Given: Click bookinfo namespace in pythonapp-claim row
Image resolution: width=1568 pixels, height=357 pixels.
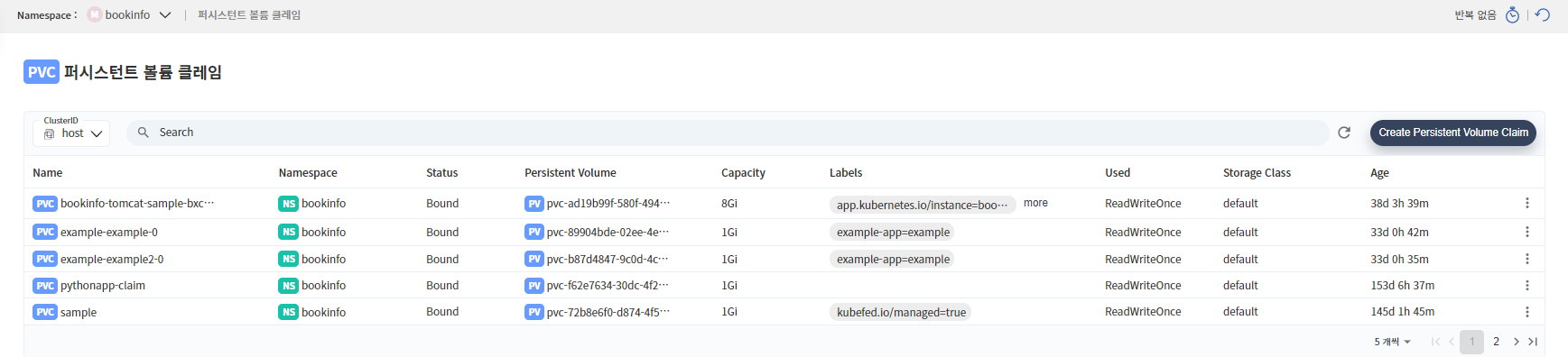Looking at the screenshot, I should tap(323, 286).
